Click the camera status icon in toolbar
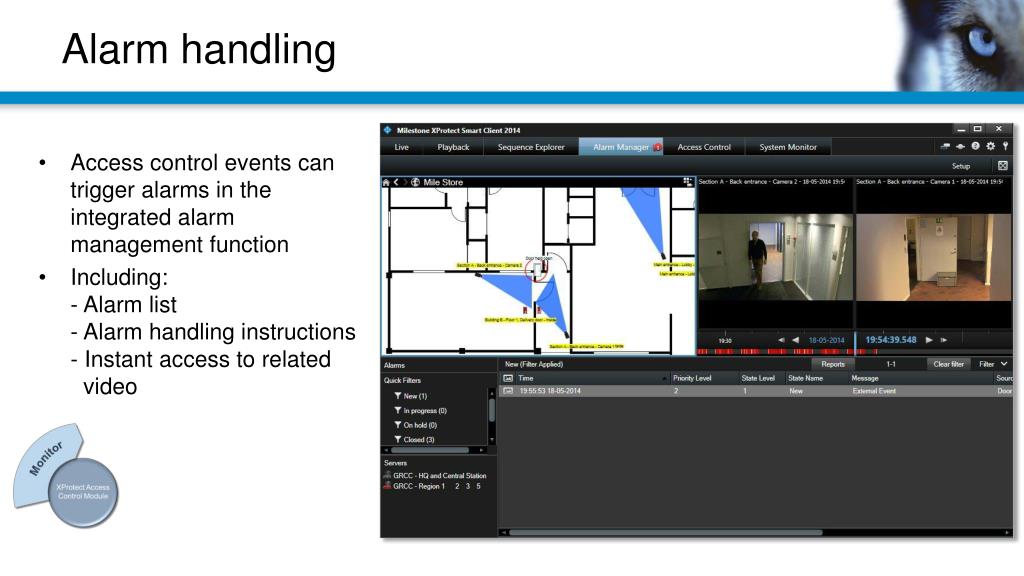The height and width of the screenshot is (576, 1024). coord(945,146)
